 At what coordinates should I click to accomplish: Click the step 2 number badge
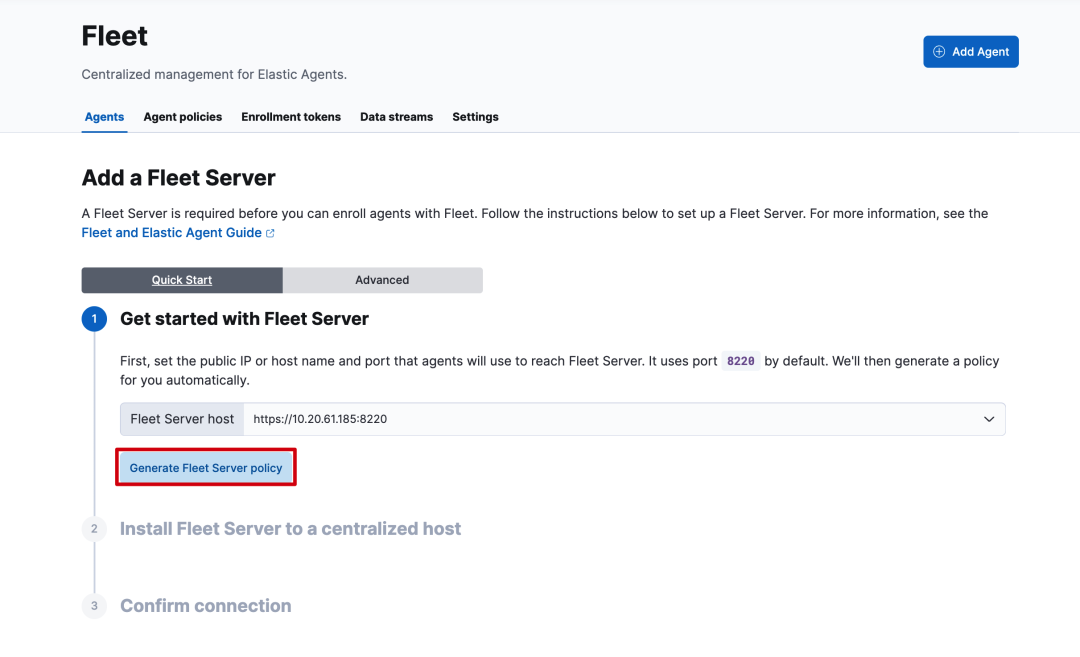[94, 529]
